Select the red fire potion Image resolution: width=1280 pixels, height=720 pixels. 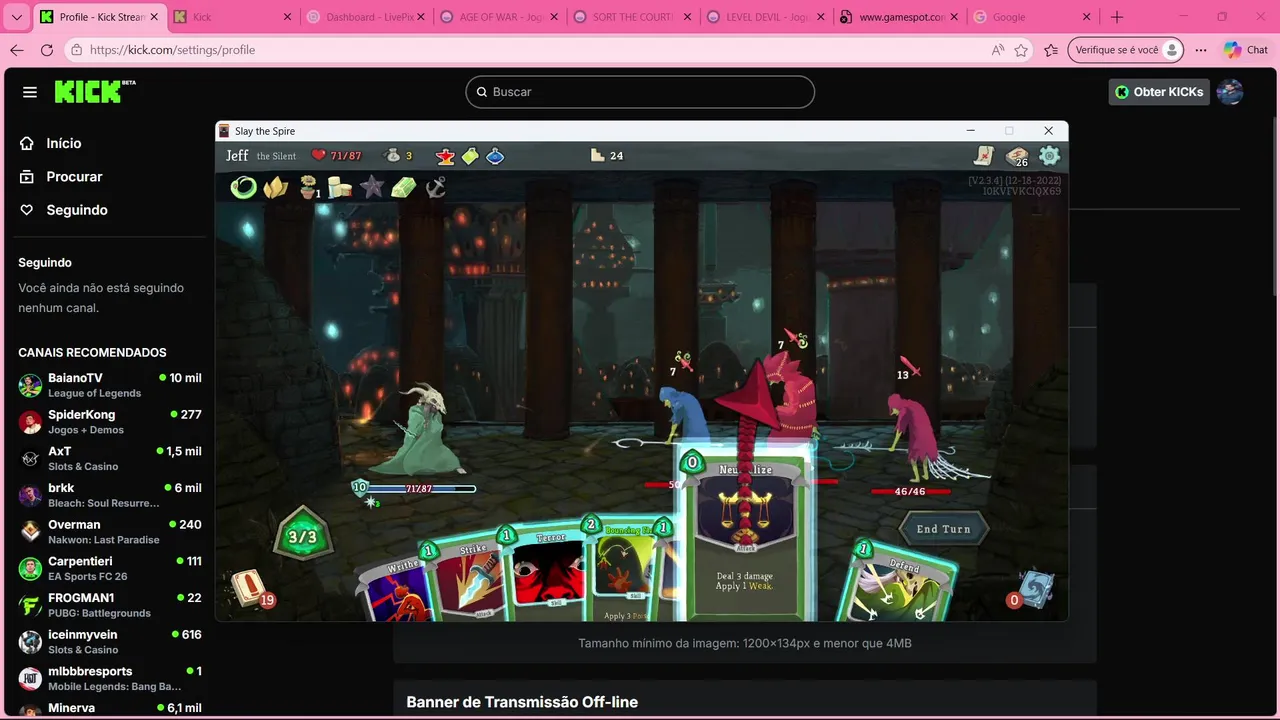click(445, 156)
